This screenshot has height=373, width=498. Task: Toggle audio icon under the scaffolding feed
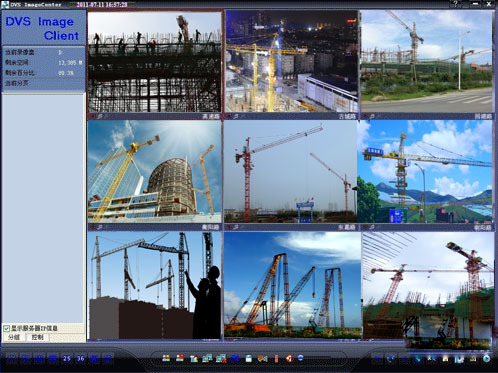tap(100, 116)
